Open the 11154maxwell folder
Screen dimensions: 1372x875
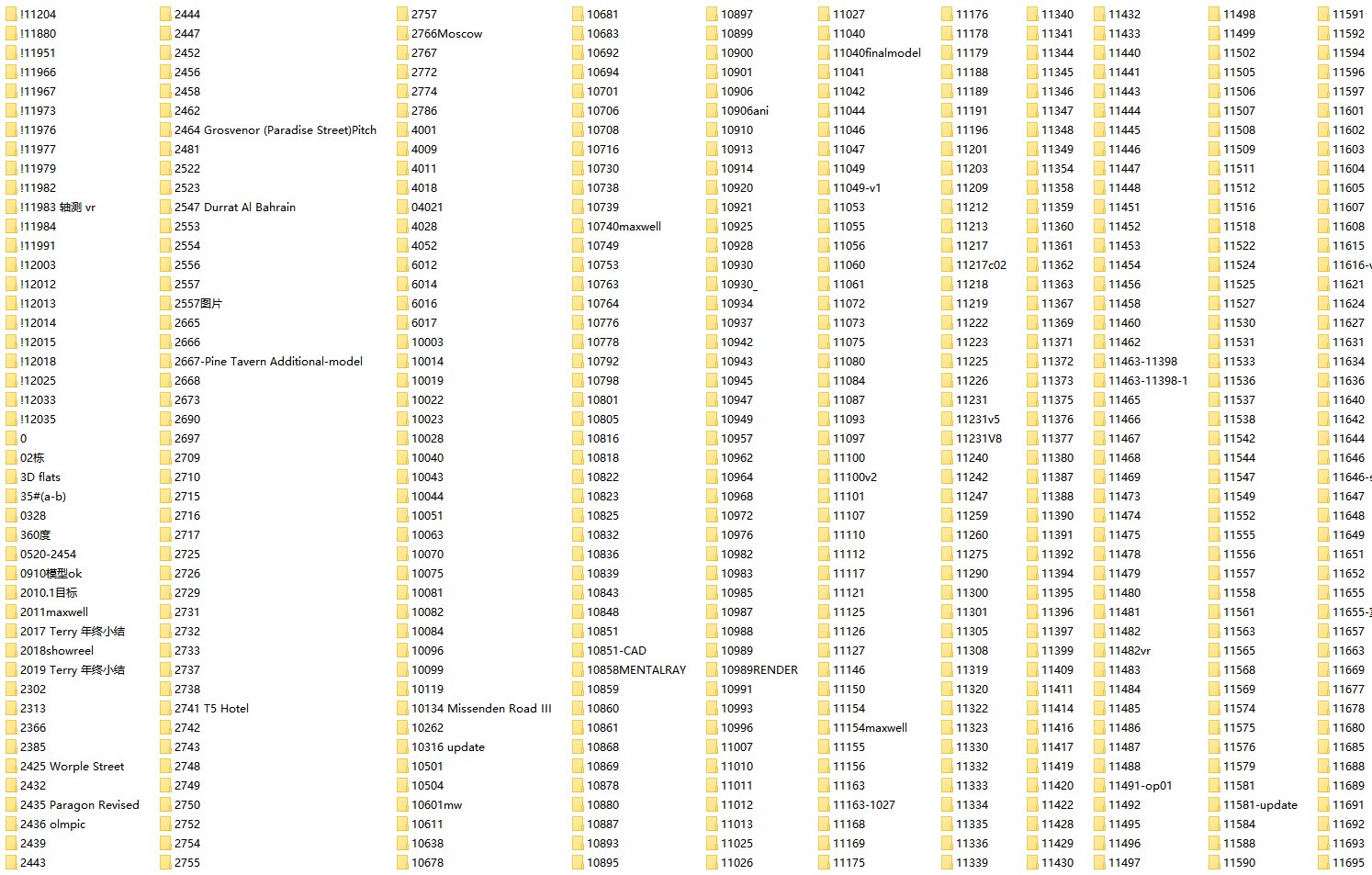pyautogui.click(x=869, y=727)
